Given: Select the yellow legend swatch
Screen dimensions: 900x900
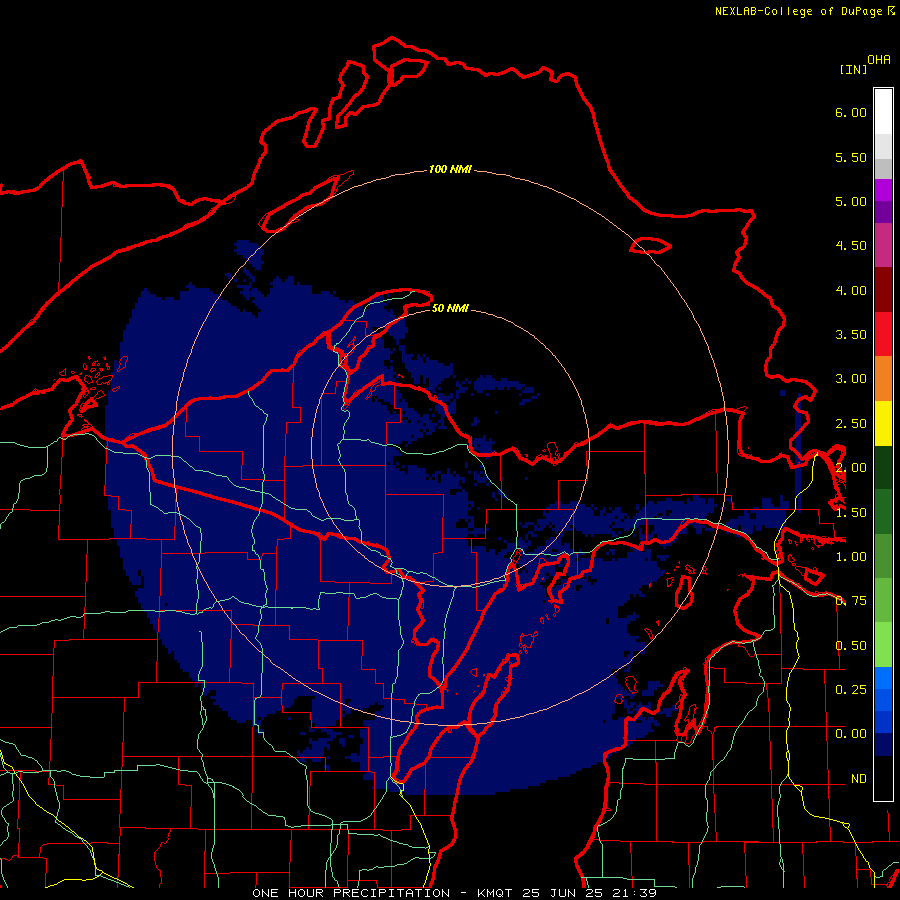Looking at the screenshot, I should [x=883, y=423].
